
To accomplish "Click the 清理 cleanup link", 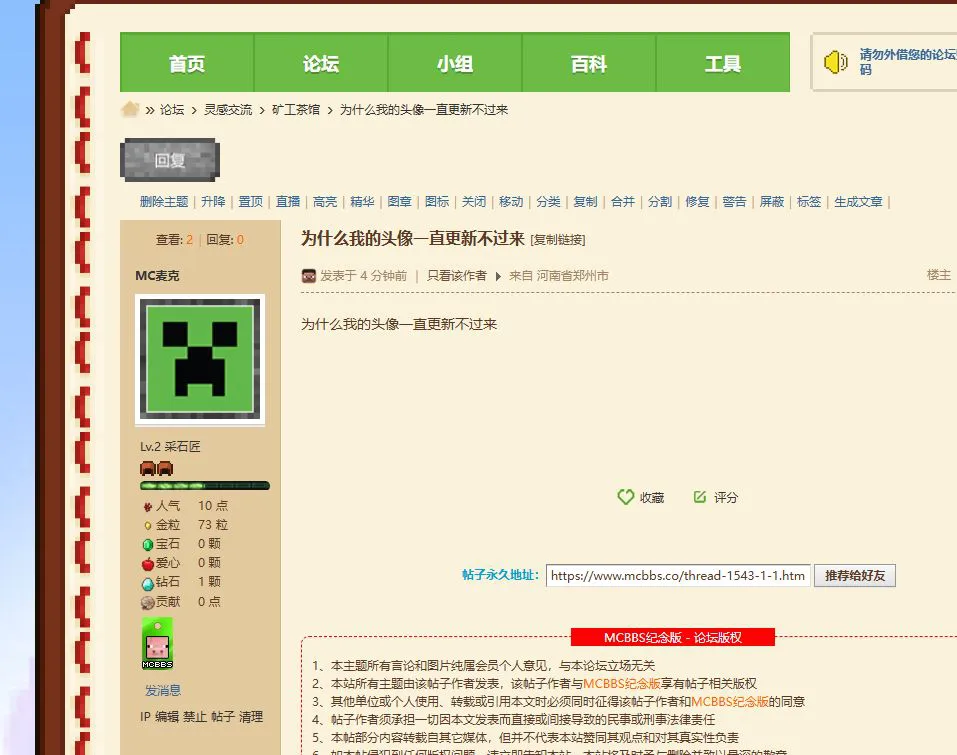I will point(251,717).
